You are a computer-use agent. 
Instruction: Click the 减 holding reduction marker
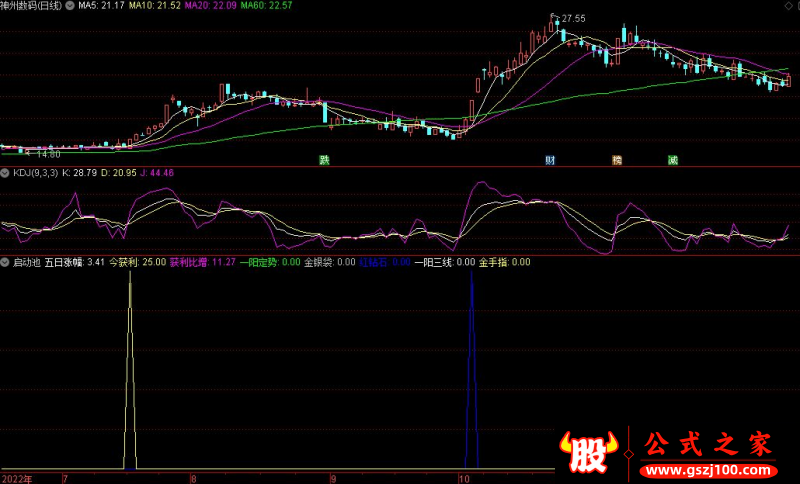[673, 160]
